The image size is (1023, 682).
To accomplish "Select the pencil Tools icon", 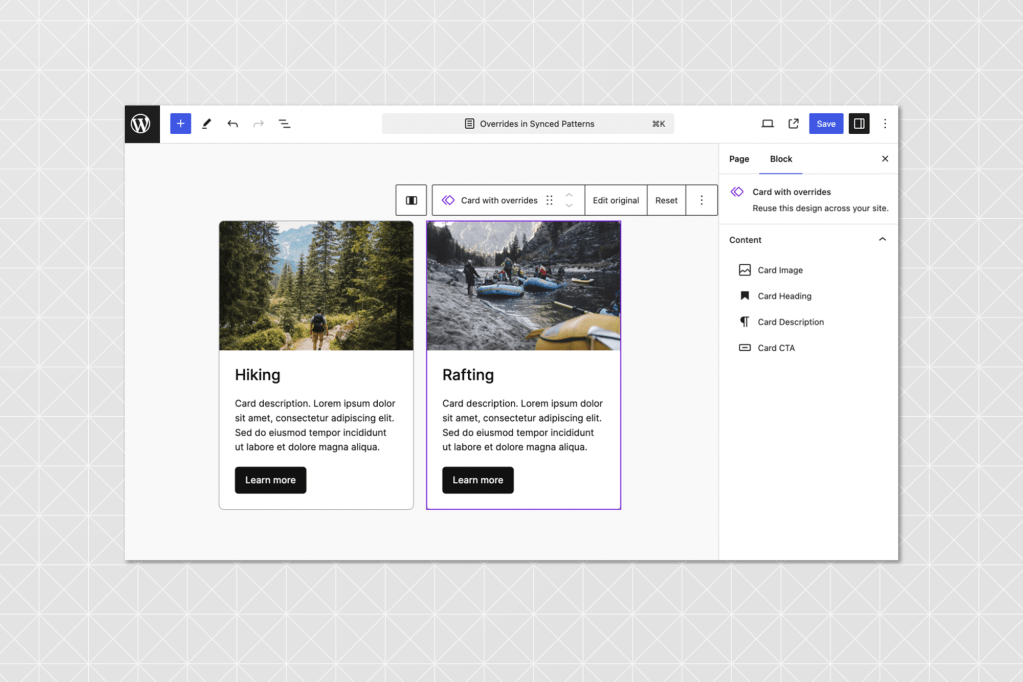I will 207,124.
